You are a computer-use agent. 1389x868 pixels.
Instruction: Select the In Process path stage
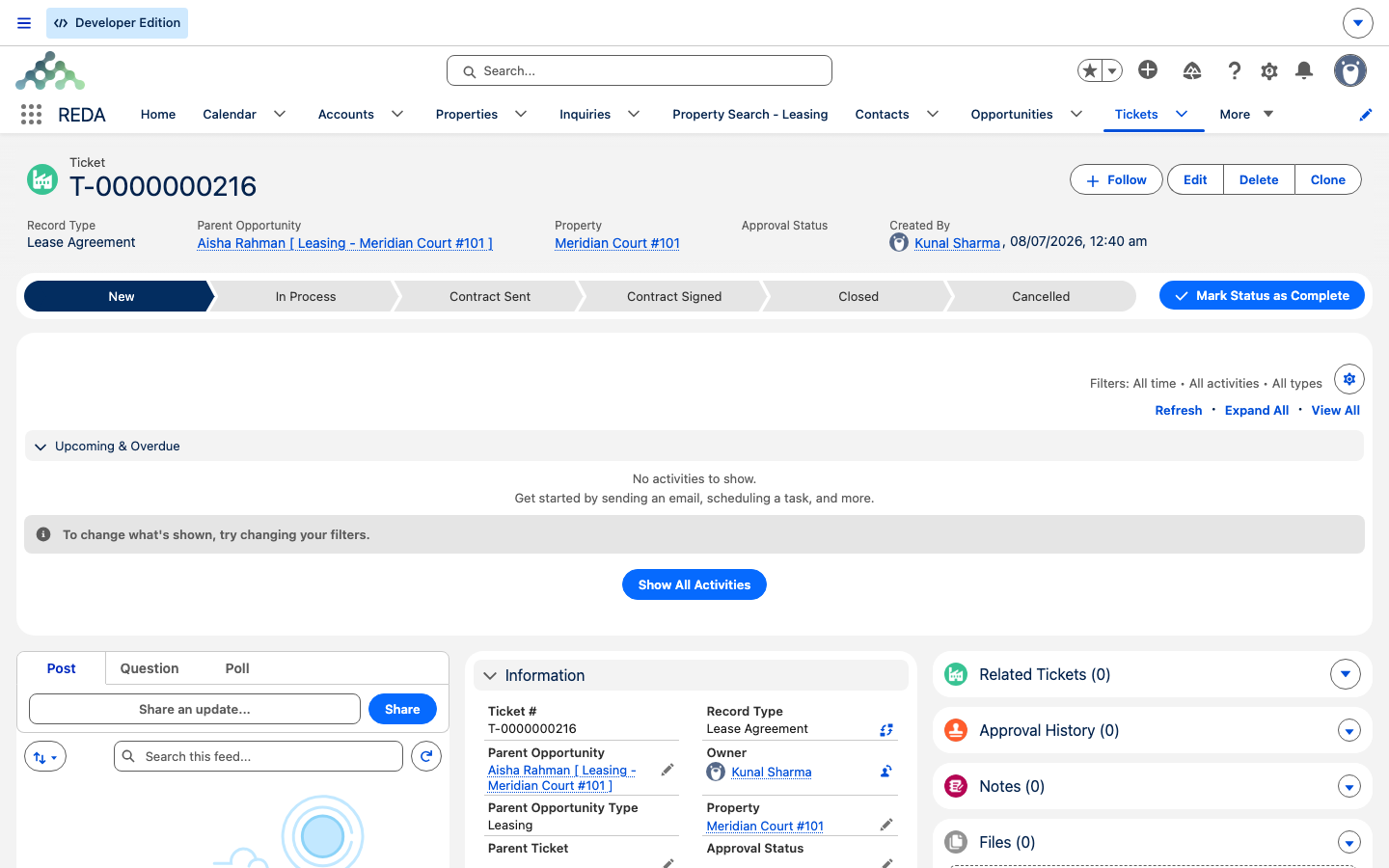pos(306,296)
